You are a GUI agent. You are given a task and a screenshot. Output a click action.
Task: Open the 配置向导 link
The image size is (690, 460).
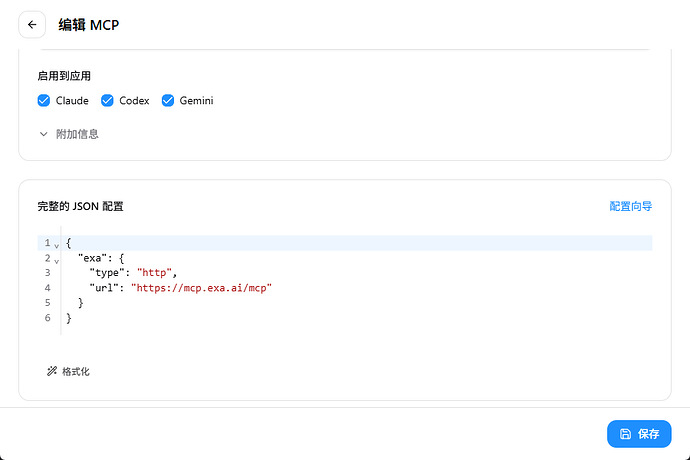click(x=630, y=206)
